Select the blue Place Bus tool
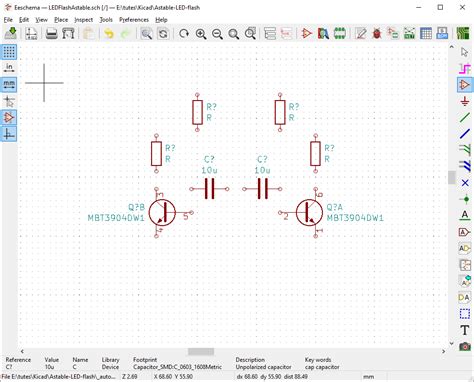 coord(465,134)
